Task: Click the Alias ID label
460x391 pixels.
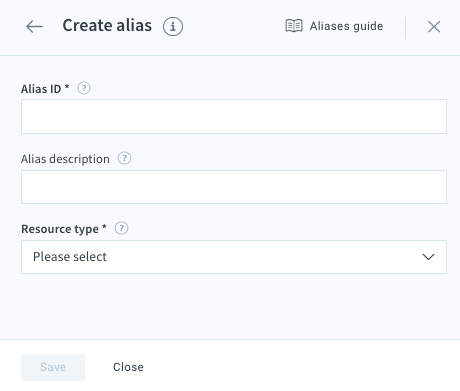Action: pyautogui.click(x=45, y=89)
